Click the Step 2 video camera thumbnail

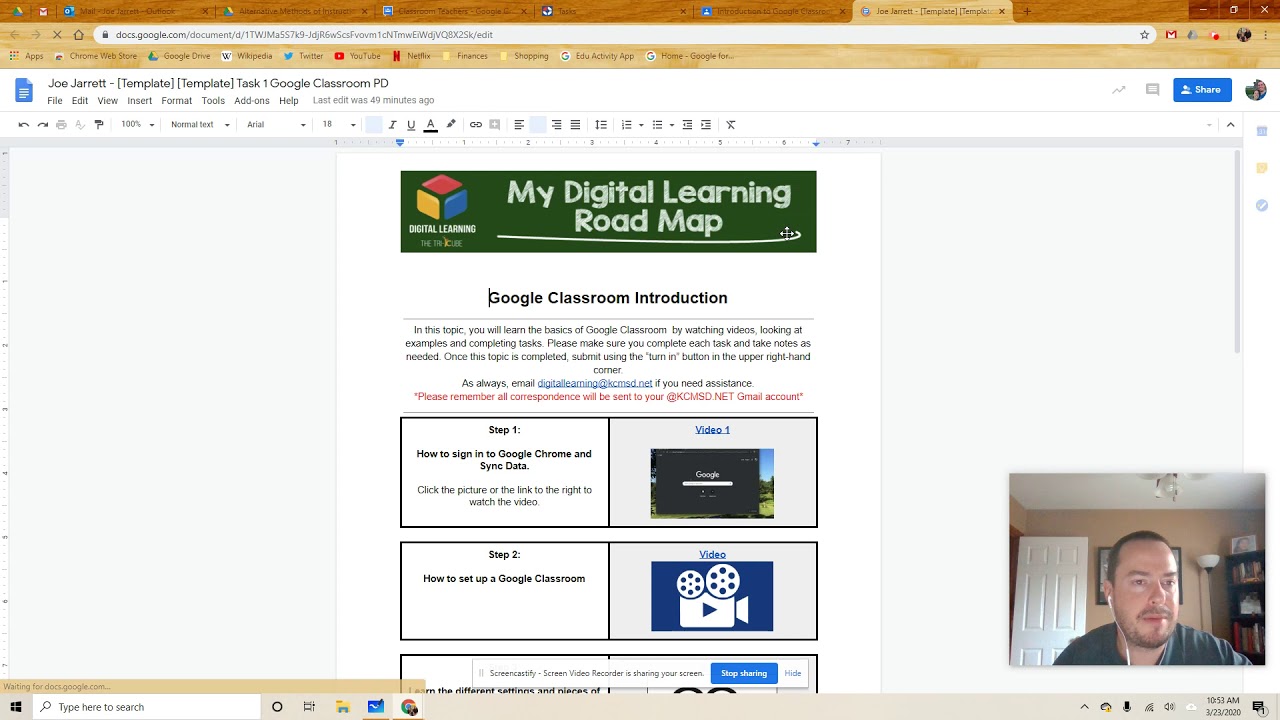(712, 597)
